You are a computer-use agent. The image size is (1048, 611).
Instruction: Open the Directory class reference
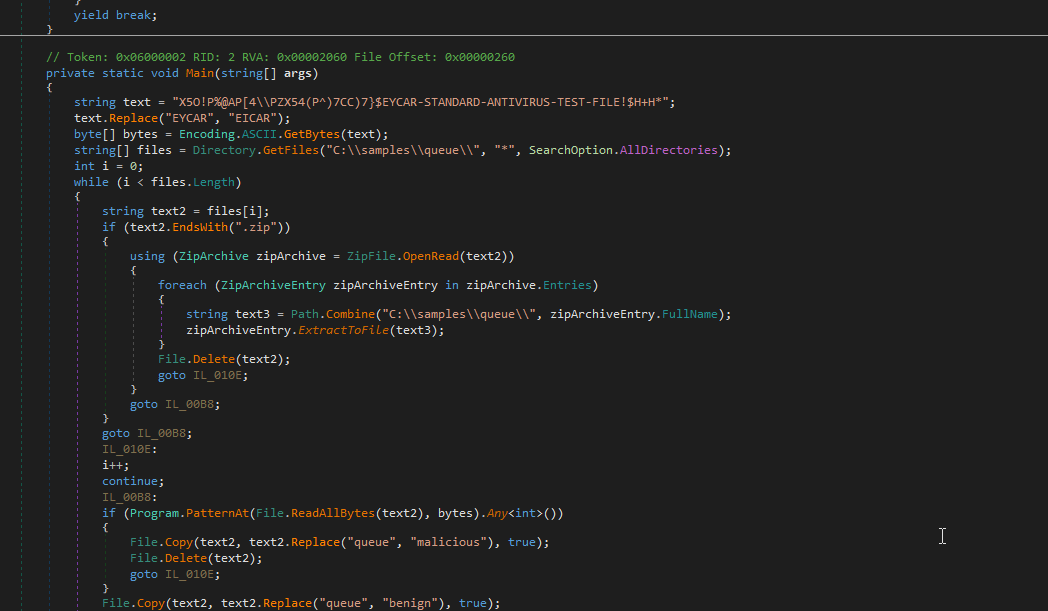pos(224,150)
